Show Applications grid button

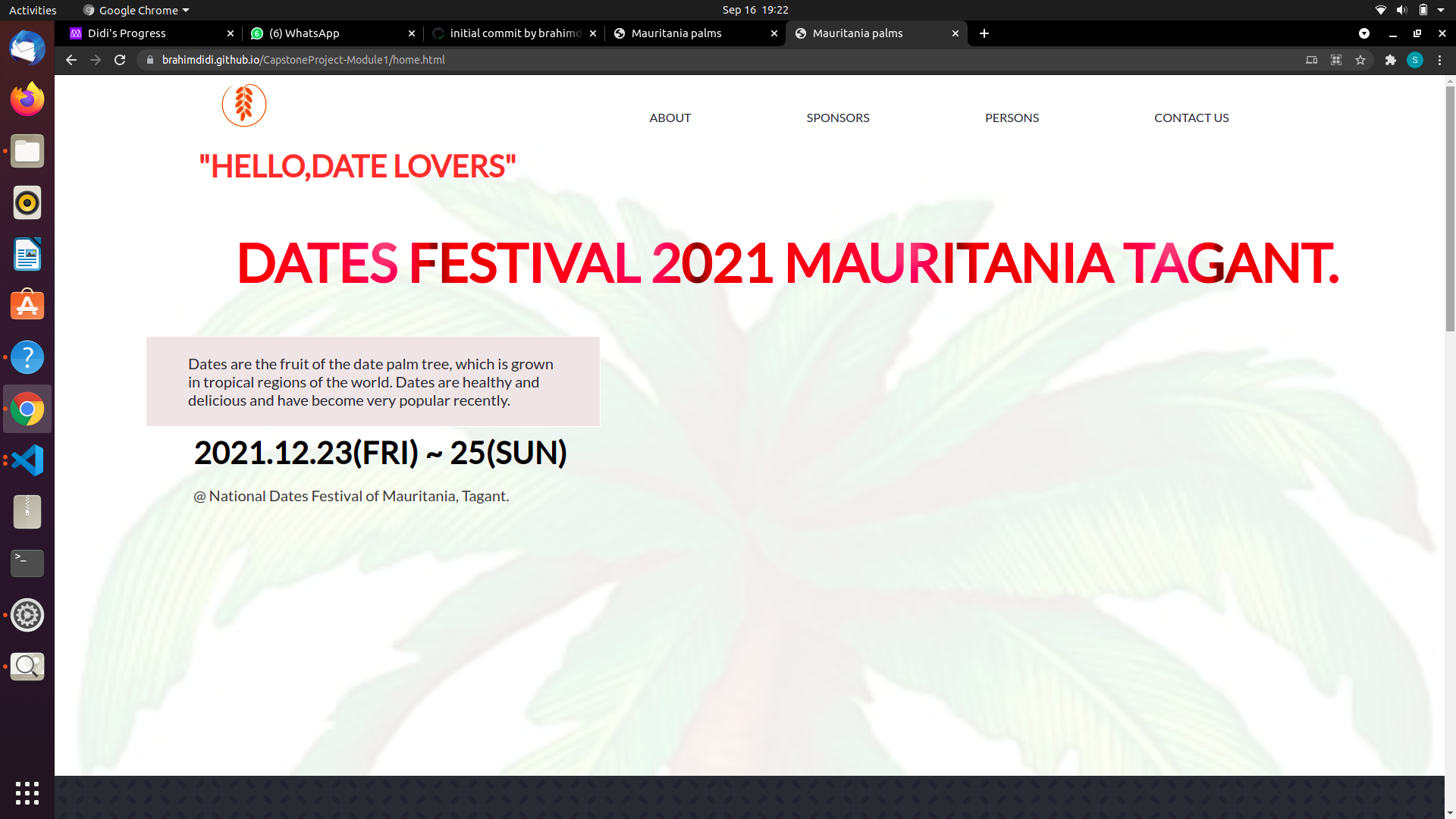click(27, 793)
